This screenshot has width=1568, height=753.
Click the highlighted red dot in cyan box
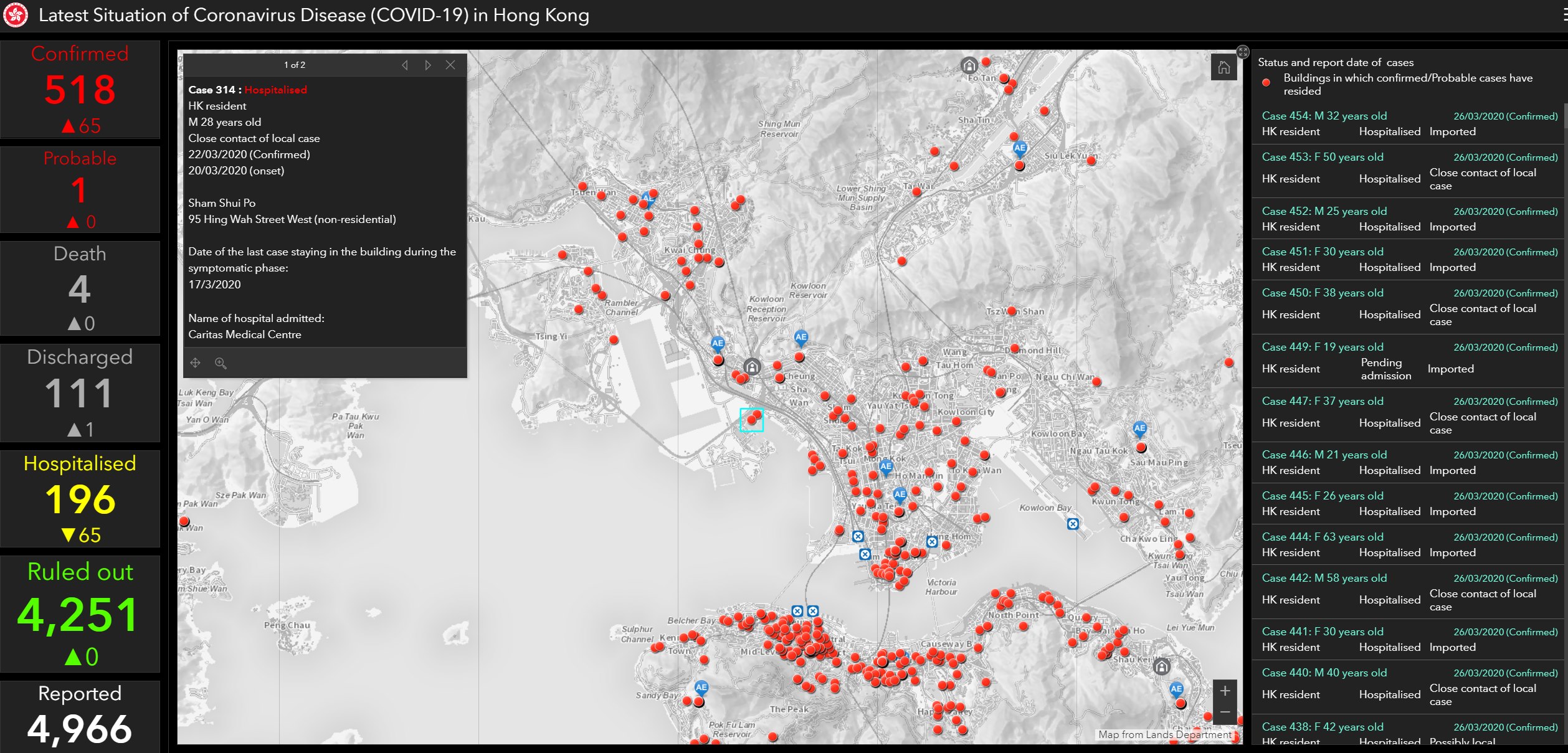tap(753, 420)
